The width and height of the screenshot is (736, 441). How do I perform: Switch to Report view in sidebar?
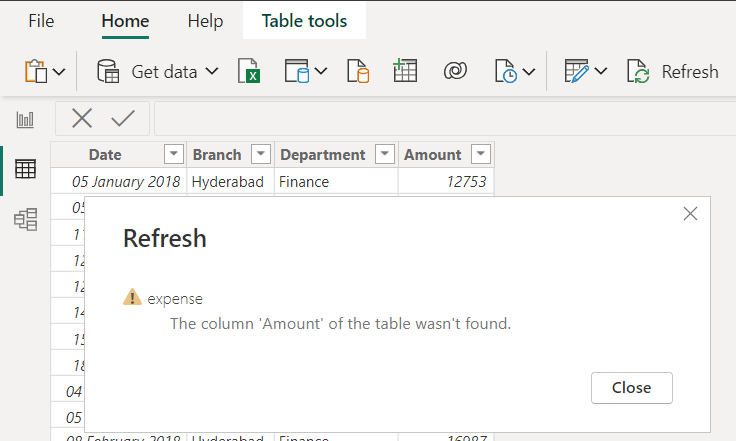coord(25,120)
